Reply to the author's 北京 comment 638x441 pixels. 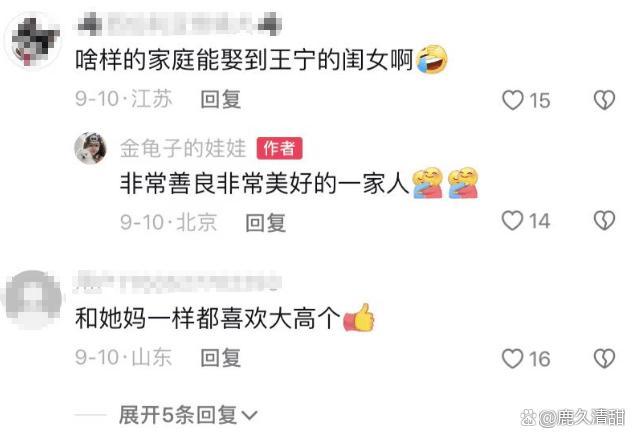tap(265, 223)
